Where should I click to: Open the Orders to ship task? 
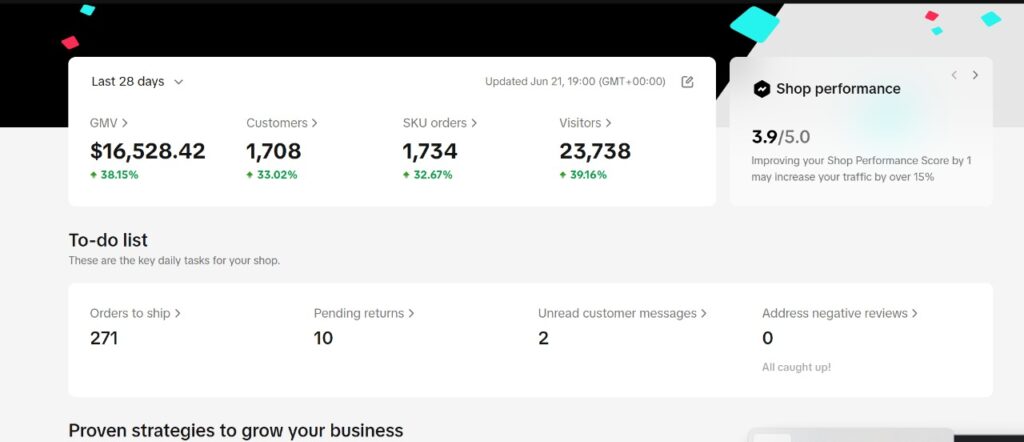click(x=135, y=313)
